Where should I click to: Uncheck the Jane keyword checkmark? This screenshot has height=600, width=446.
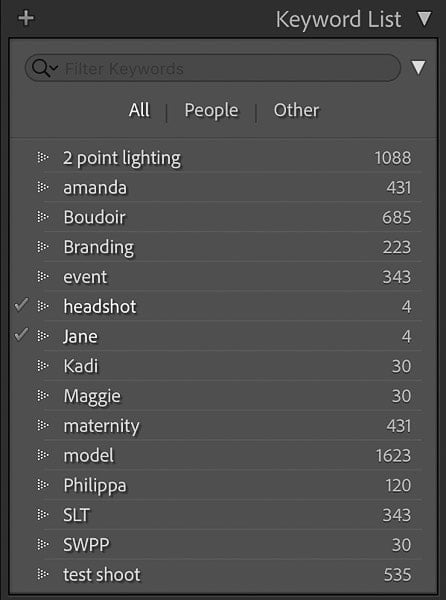coord(21,335)
